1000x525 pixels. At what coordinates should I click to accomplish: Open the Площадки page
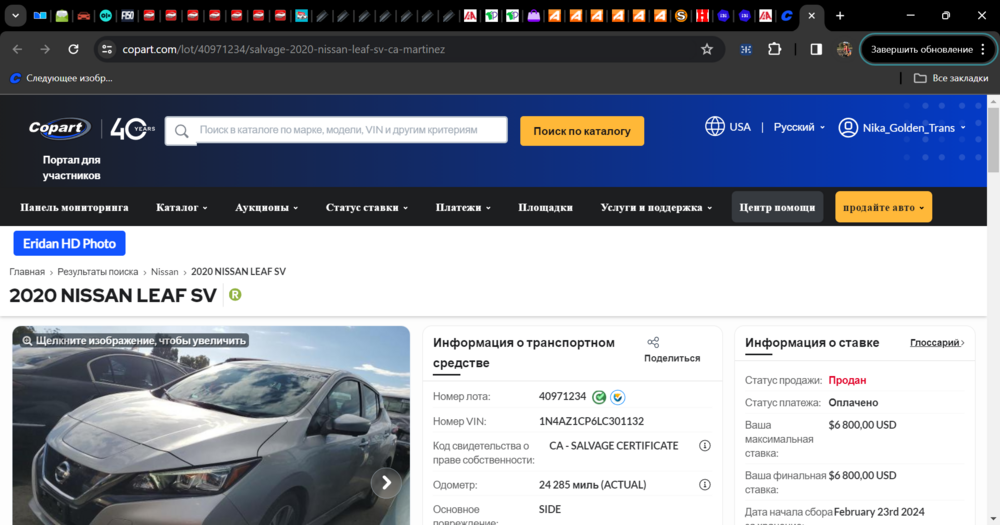[545, 207]
